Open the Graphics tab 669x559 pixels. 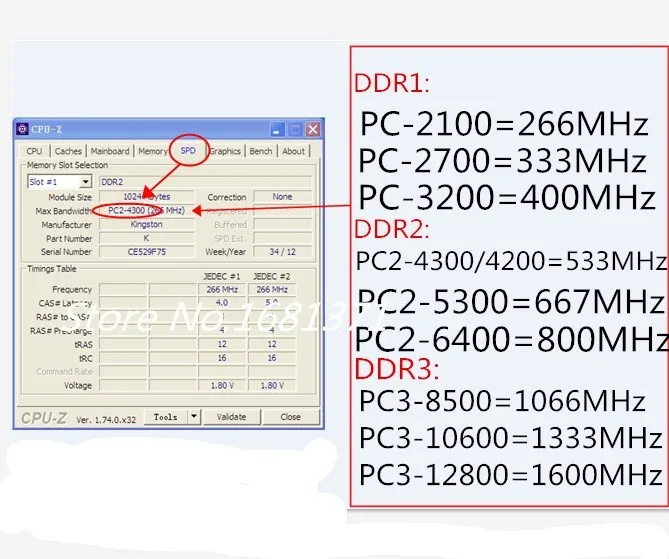point(225,151)
